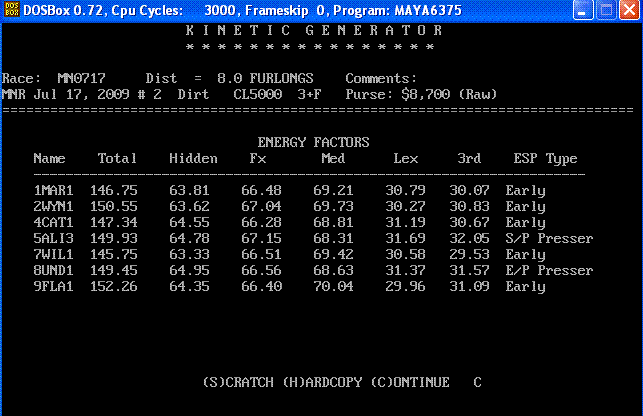The width and height of the screenshot is (643, 416).
Task: Click the ESP Type column header
Action: coord(545,159)
